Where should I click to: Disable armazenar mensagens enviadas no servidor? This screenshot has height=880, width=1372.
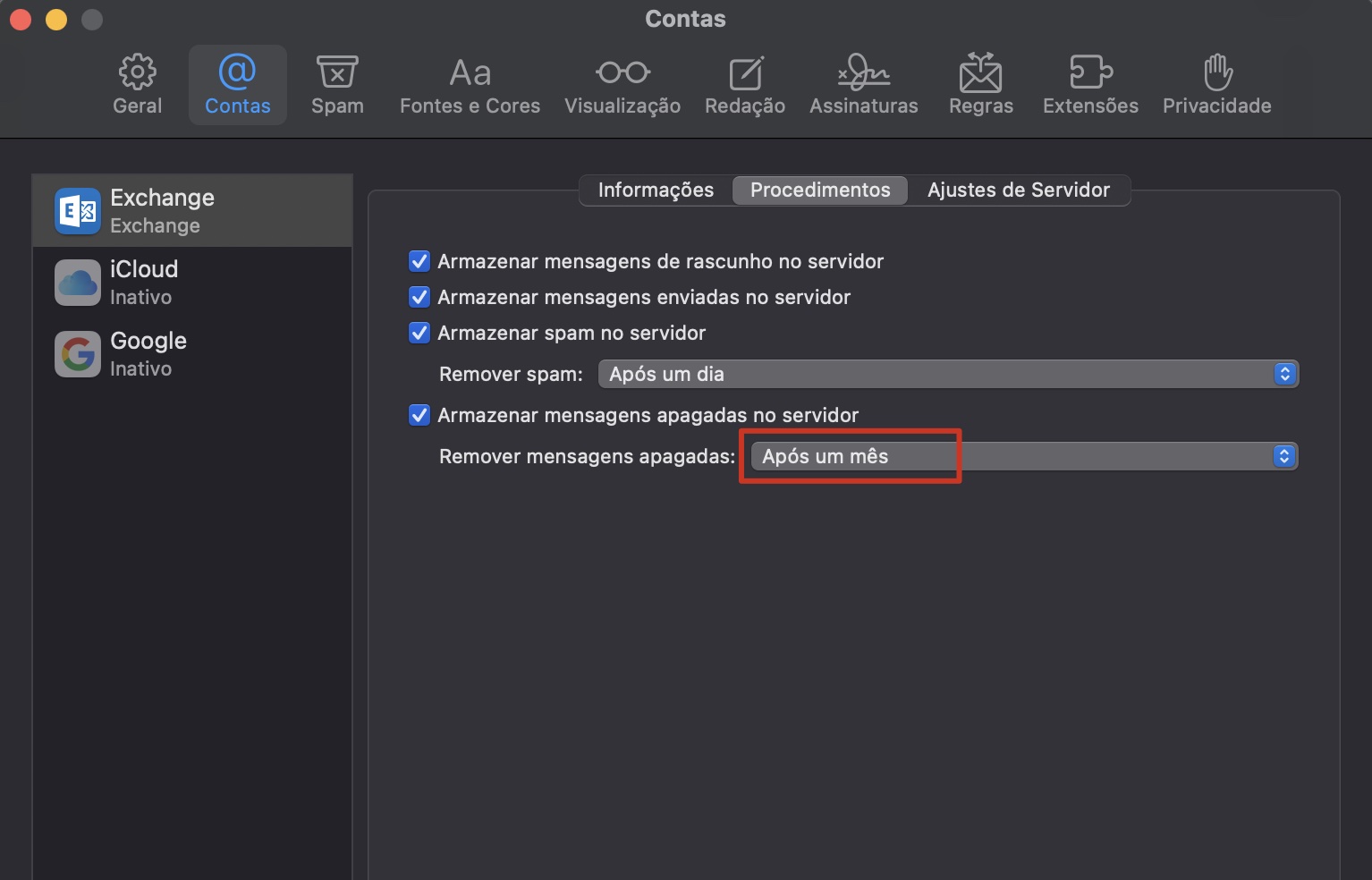pyautogui.click(x=419, y=297)
